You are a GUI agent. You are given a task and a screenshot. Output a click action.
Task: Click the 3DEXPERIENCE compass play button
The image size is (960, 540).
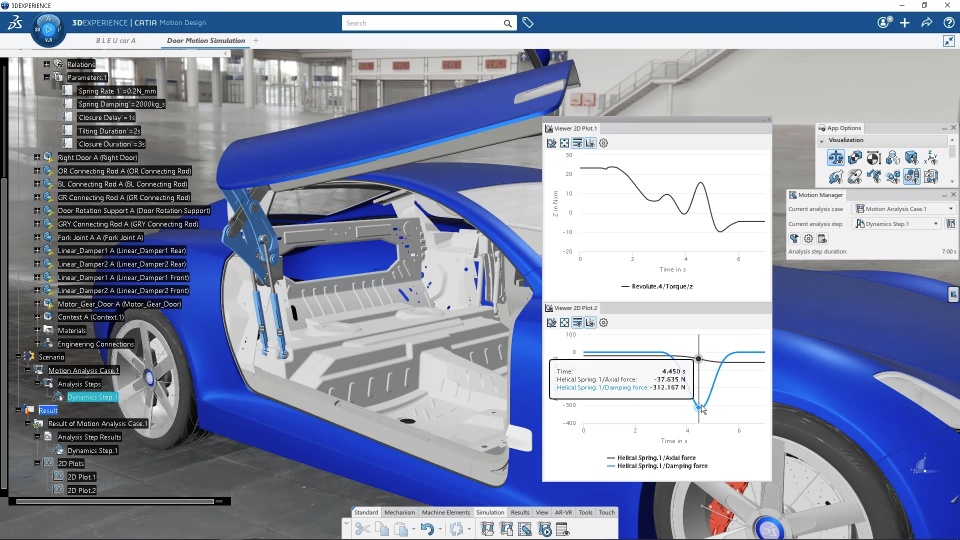coord(48,28)
